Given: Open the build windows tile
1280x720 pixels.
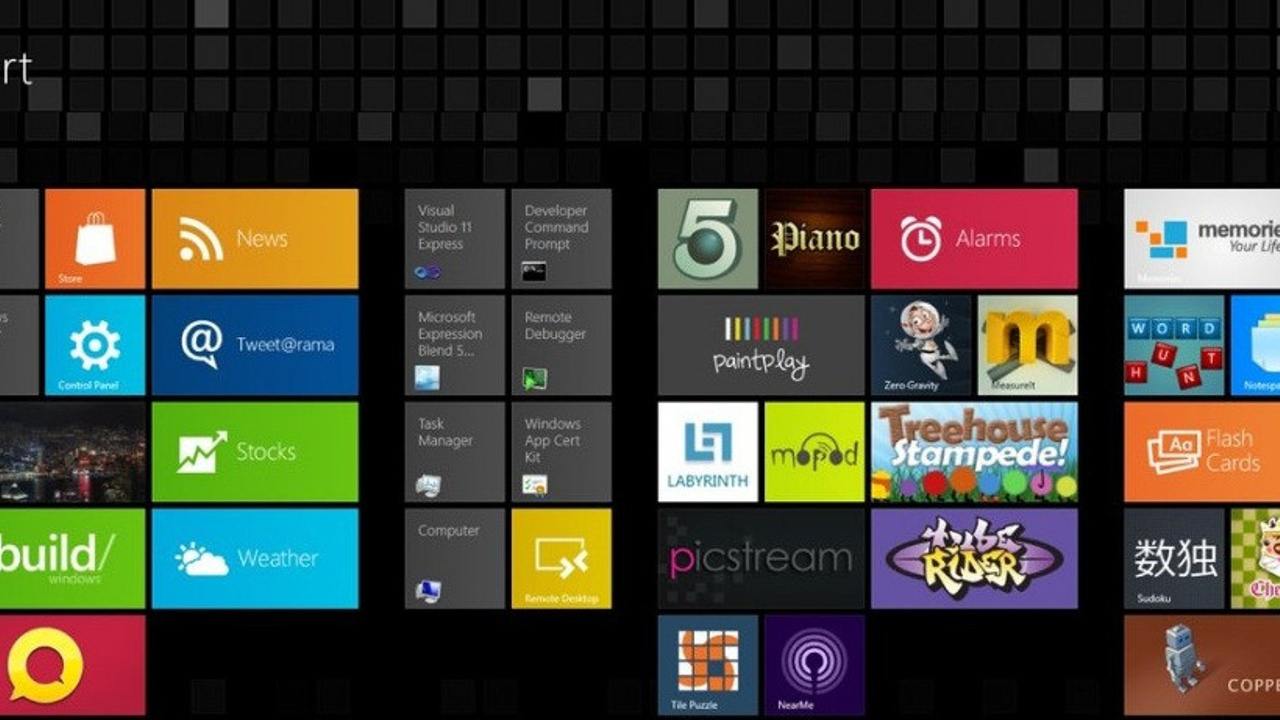Looking at the screenshot, I should 72,558.
